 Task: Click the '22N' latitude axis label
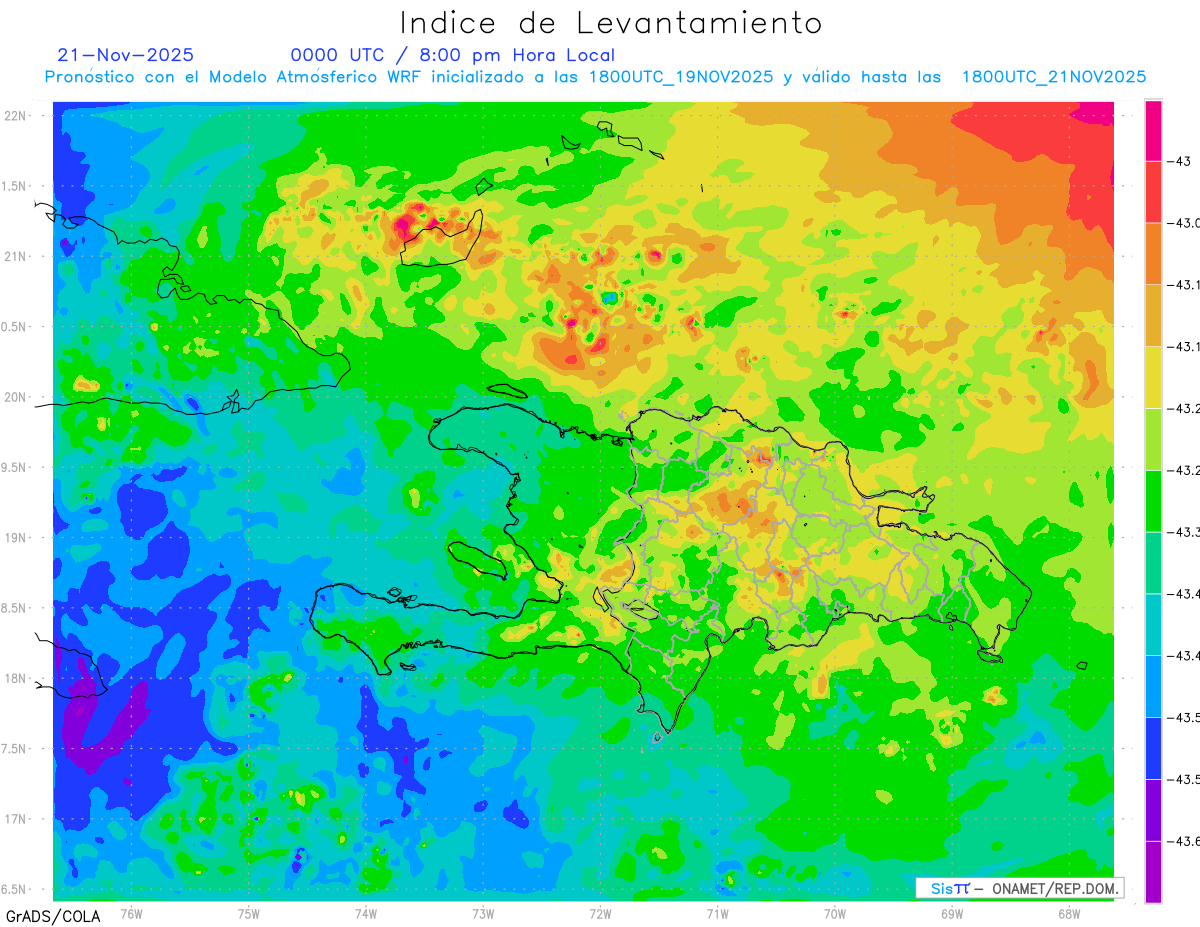(x=17, y=116)
